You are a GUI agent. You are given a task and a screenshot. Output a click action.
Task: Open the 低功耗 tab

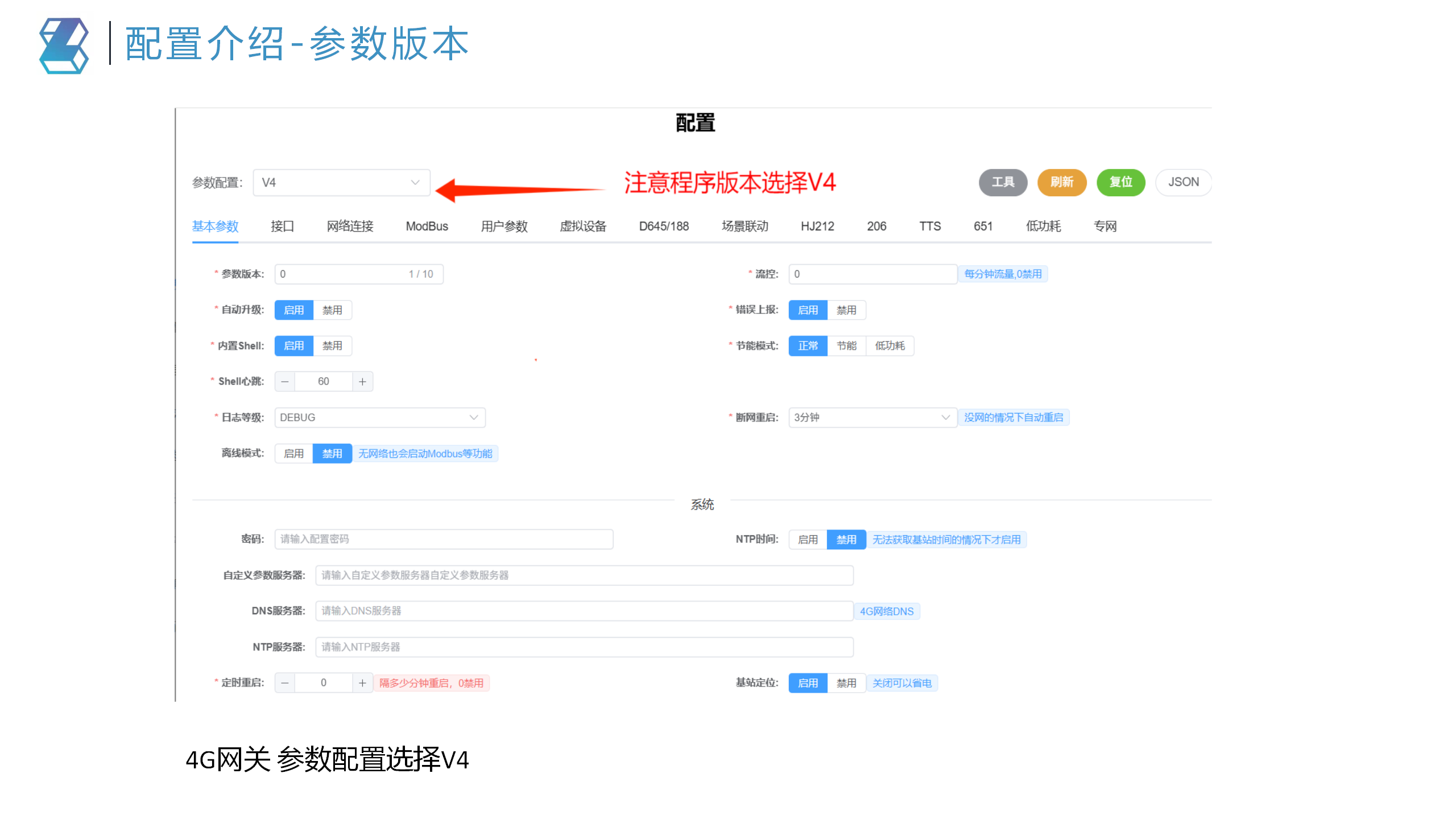pyautogui.click(x=1043, y=226)
